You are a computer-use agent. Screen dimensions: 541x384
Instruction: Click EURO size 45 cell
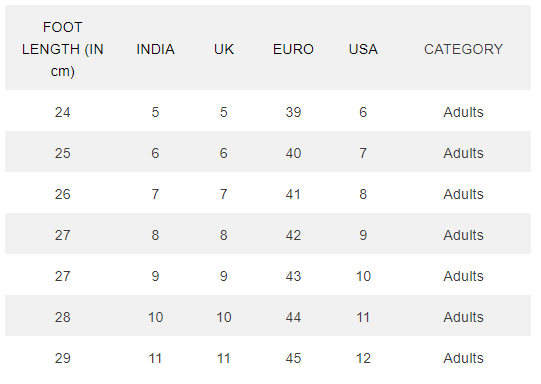[293, 358]
